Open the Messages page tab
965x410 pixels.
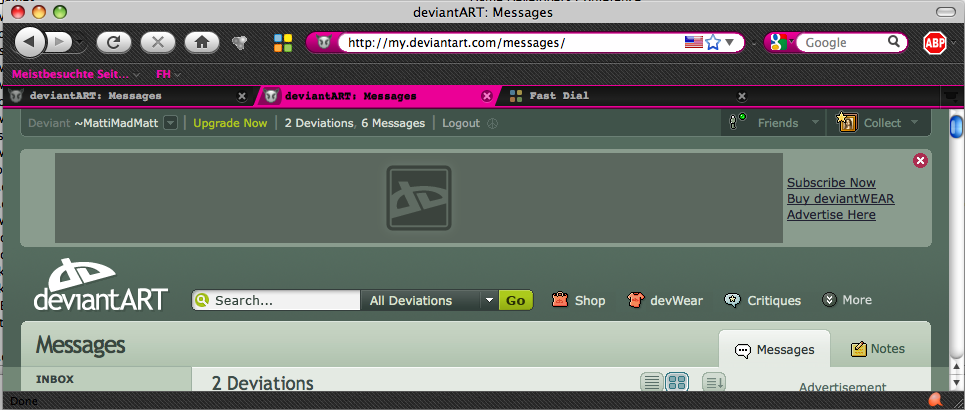pyautogui.click(x=774, y=350)
